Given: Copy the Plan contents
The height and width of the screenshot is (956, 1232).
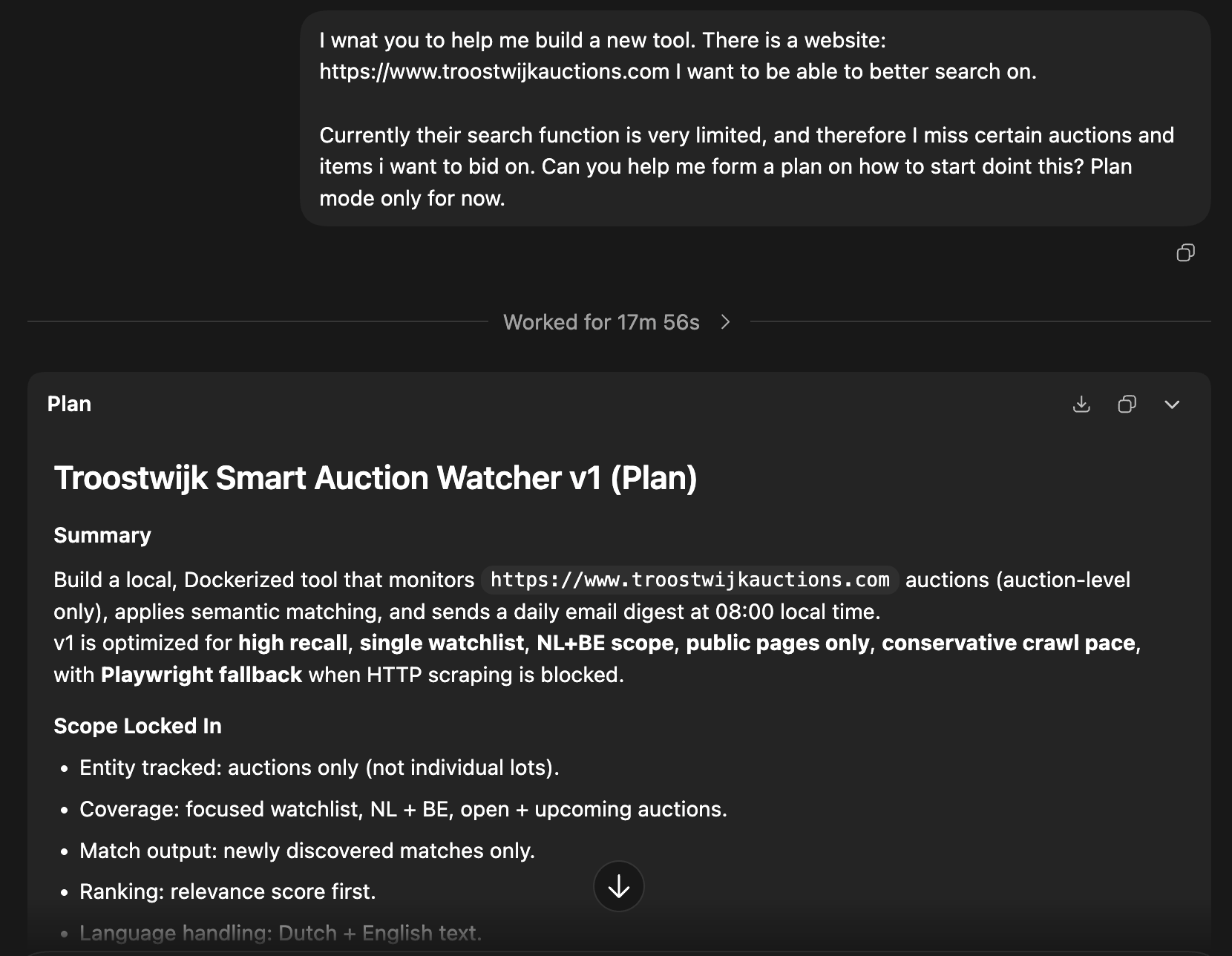Looking at the screenshot, I should coord(1127,405).
